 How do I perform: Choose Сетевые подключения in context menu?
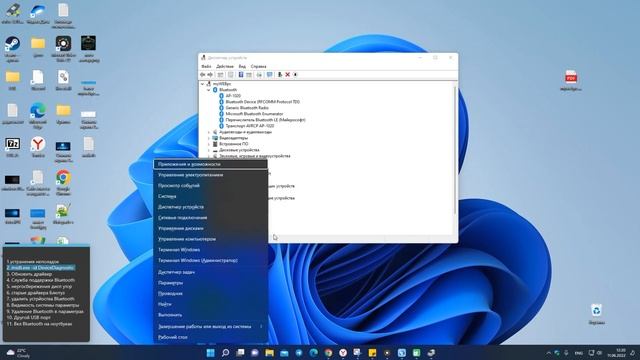click(211, 218)
